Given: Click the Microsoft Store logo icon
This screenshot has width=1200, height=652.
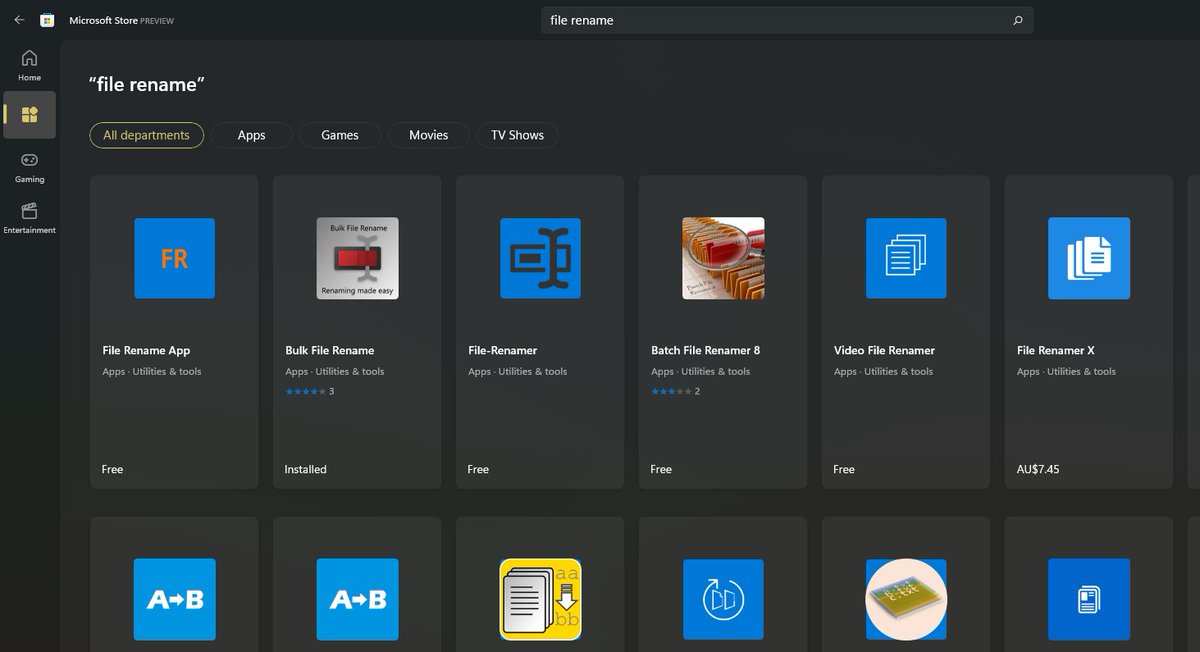Looking at the screenshot, I should (x=46, y=19).
